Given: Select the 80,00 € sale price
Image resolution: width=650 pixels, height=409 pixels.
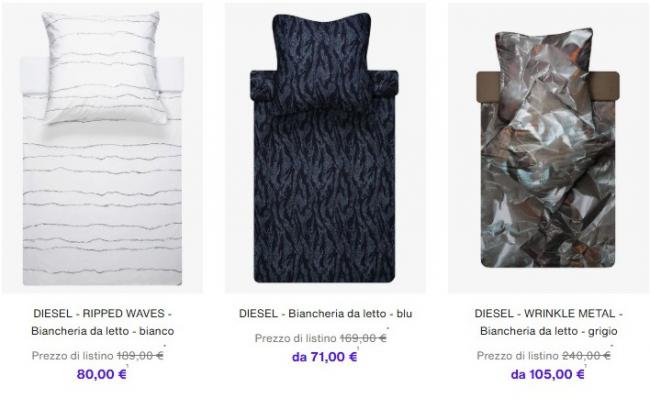Looking at the screenshot, I should click(x=102, y=374).
